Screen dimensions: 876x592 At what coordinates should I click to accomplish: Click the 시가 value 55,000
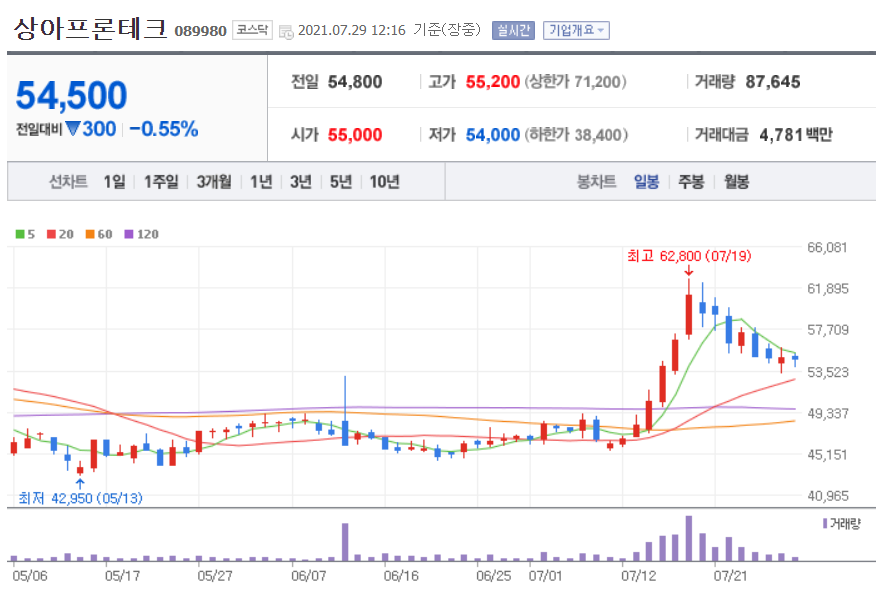355,135
